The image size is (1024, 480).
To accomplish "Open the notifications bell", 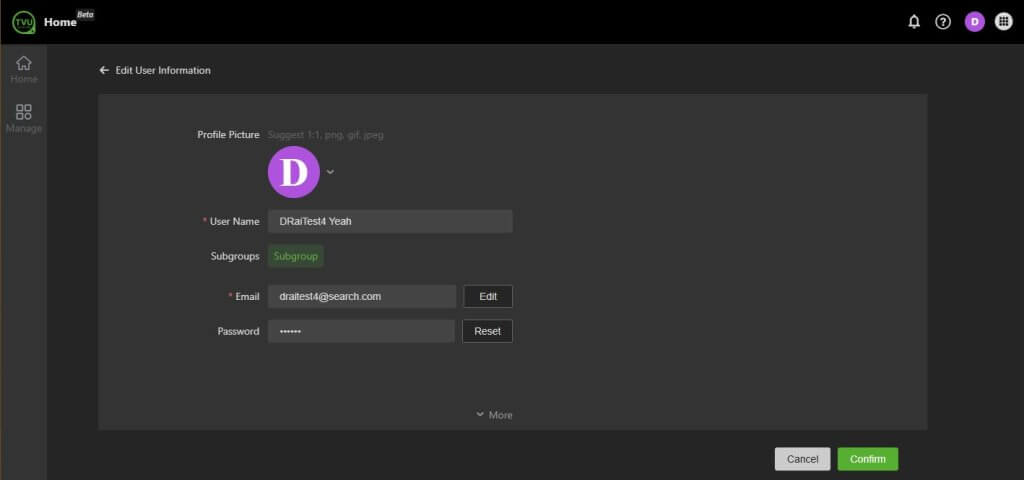I will coord(913,22).
